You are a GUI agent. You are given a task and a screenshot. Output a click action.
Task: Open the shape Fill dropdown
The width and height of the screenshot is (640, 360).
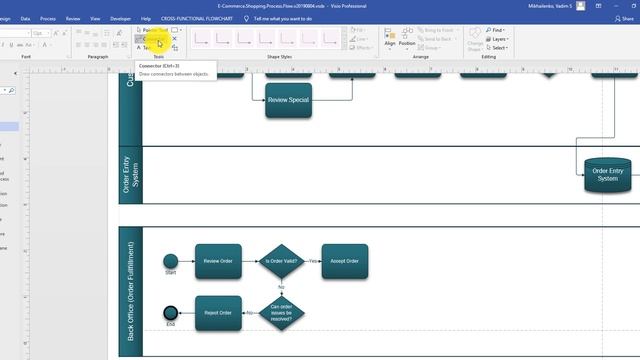tap(358, 30)
